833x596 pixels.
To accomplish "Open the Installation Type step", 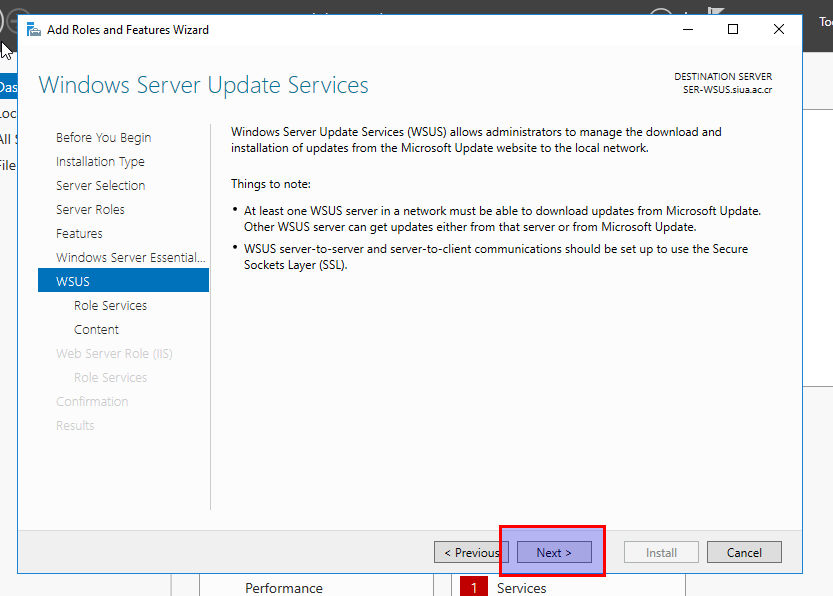I will tap(100, 161).
